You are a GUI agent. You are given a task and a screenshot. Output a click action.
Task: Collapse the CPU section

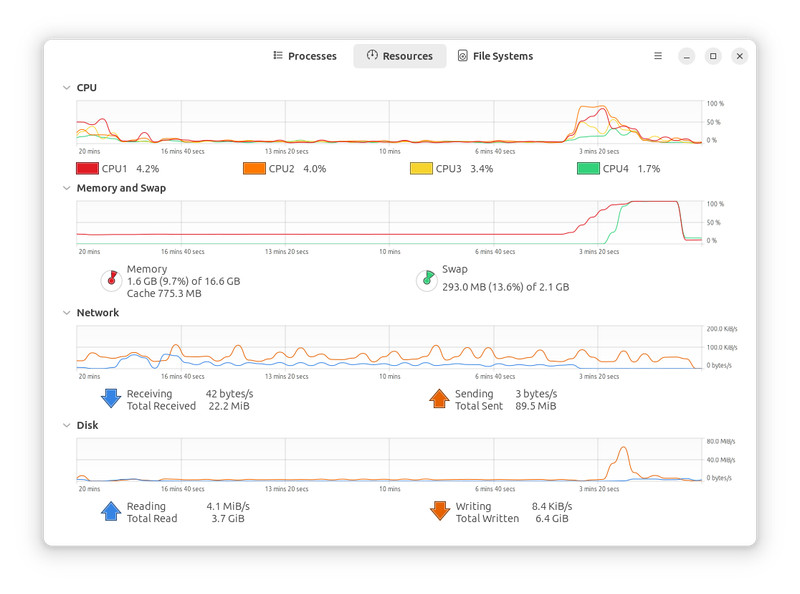pos(67,88)
